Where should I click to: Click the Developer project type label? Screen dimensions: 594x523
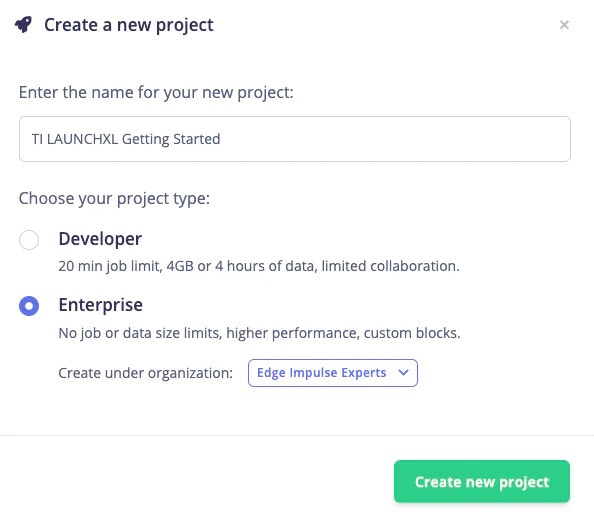click(100, 239)
